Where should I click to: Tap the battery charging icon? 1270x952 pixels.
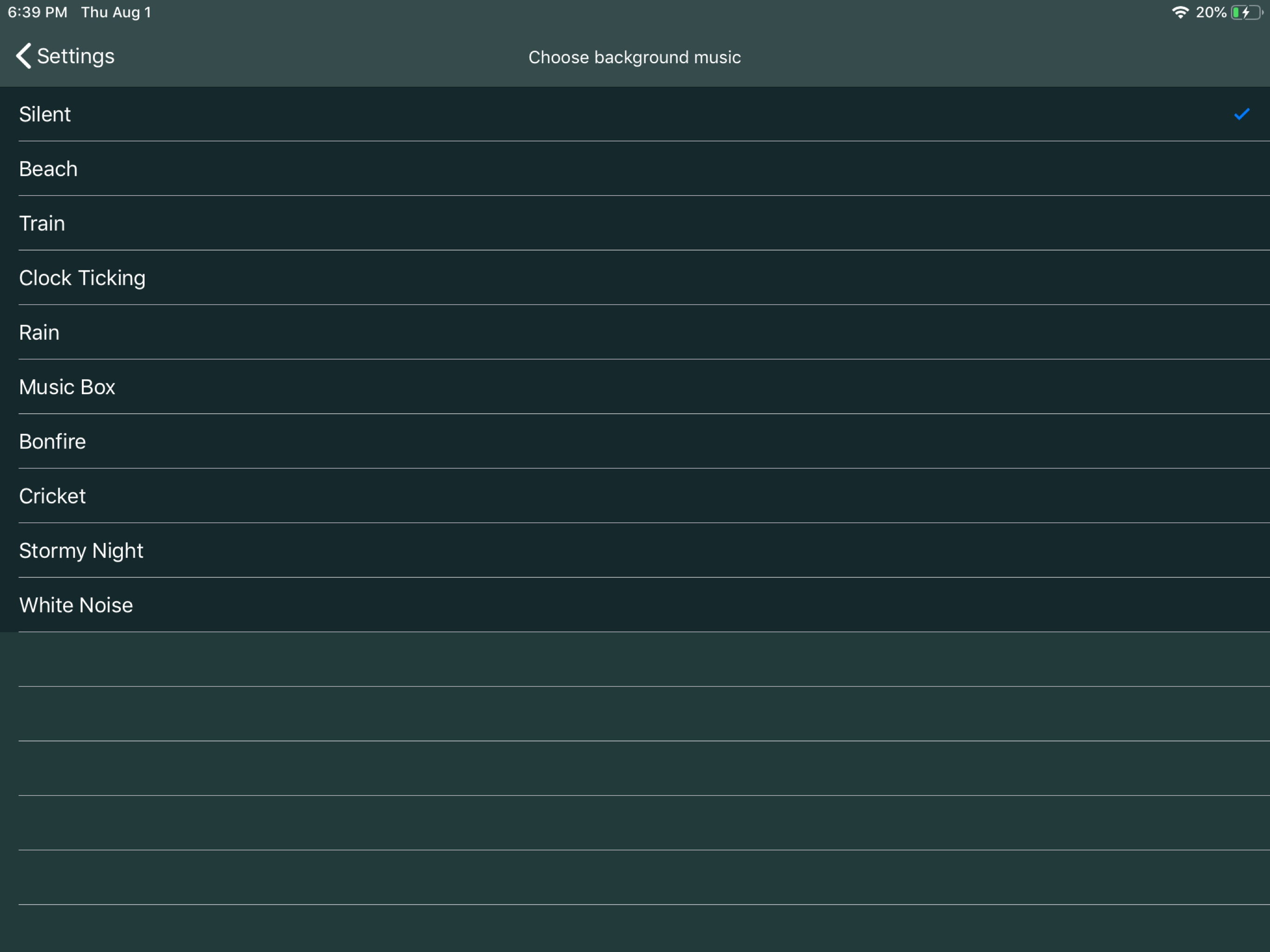click(1245, 12)
